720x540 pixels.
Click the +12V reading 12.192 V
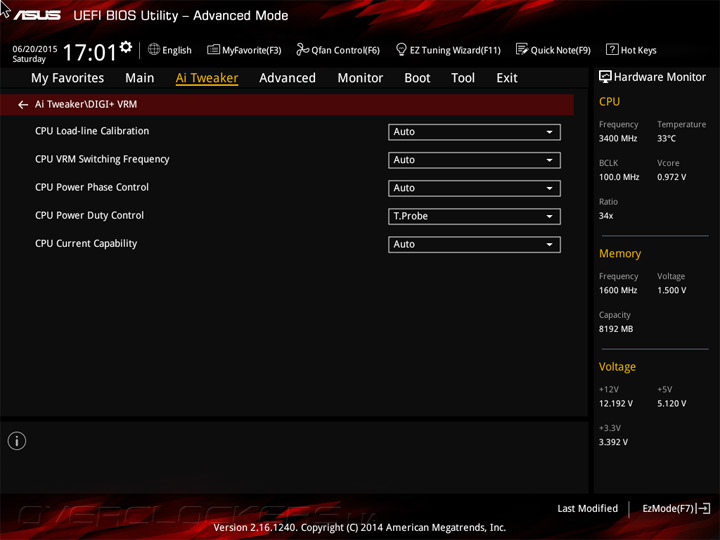(x=615, y=403)
